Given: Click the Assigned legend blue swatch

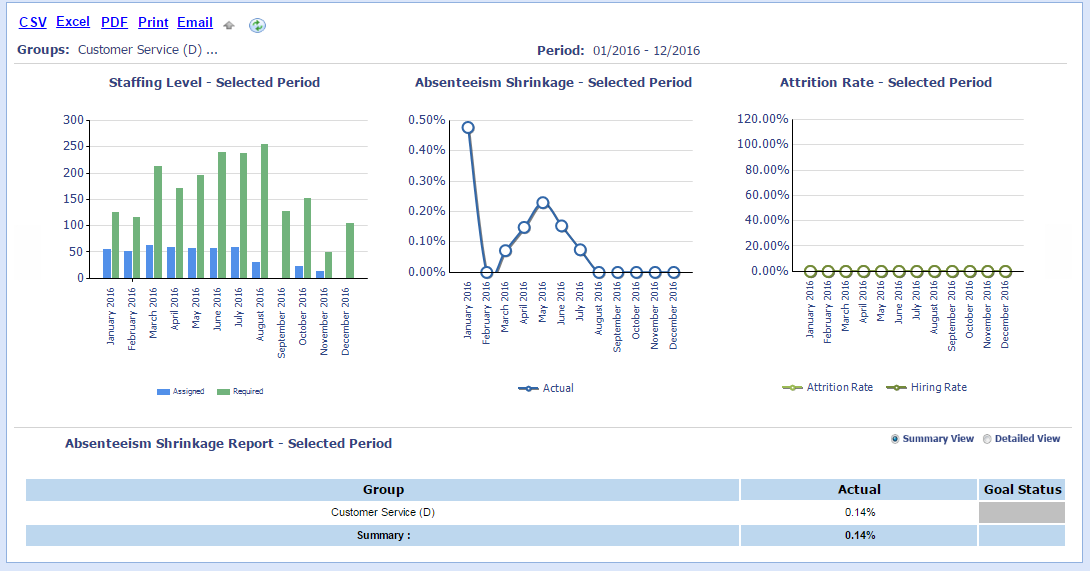Looking at the screenshot, I should (163, 392).
